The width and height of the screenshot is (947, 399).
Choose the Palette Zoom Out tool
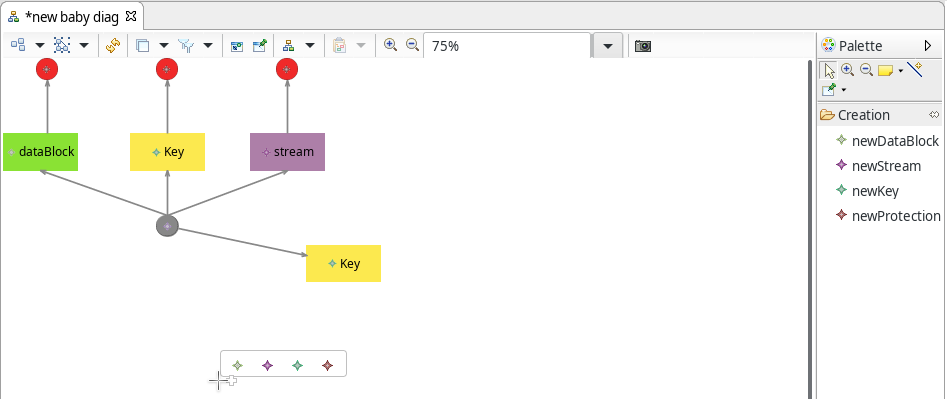[867, 69]
